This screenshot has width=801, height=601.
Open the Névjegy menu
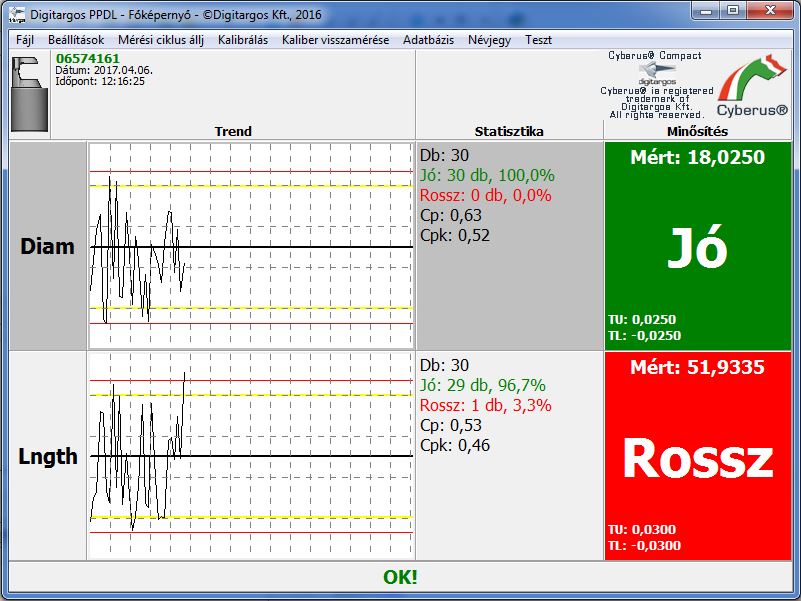coord(489,40)
